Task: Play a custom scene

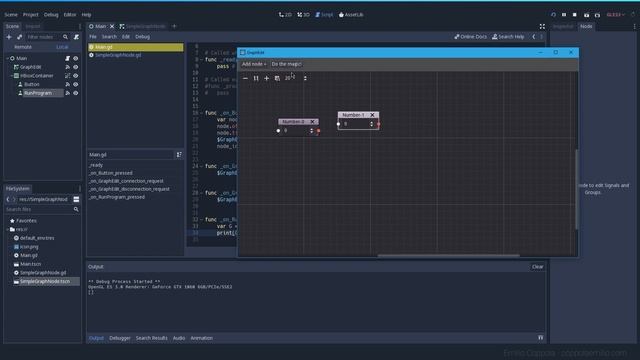Action: point(597,15)
